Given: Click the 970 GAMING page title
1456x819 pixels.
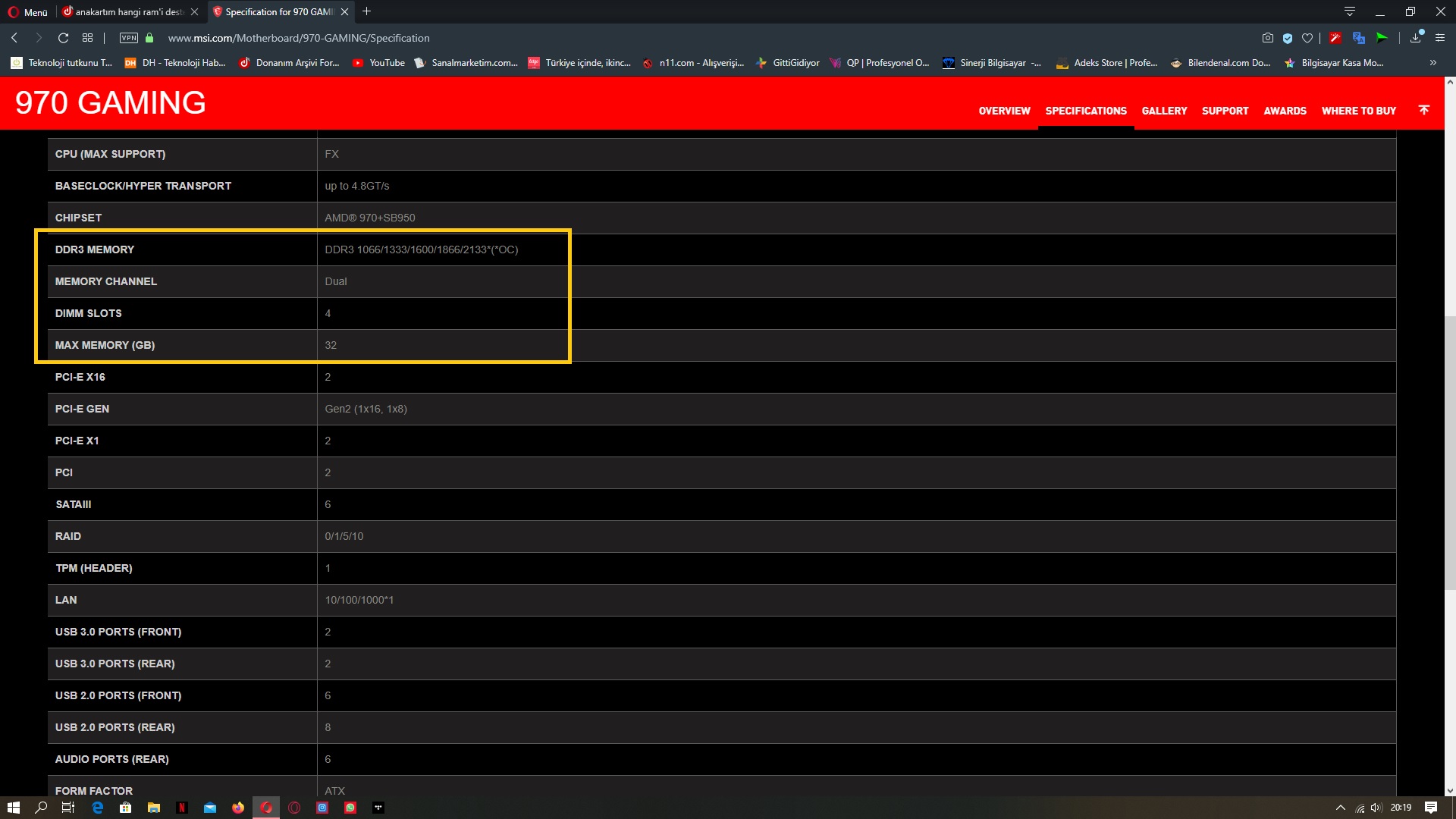Looking at the screenshot, I should pyautogui.click(x=111, y=102).
